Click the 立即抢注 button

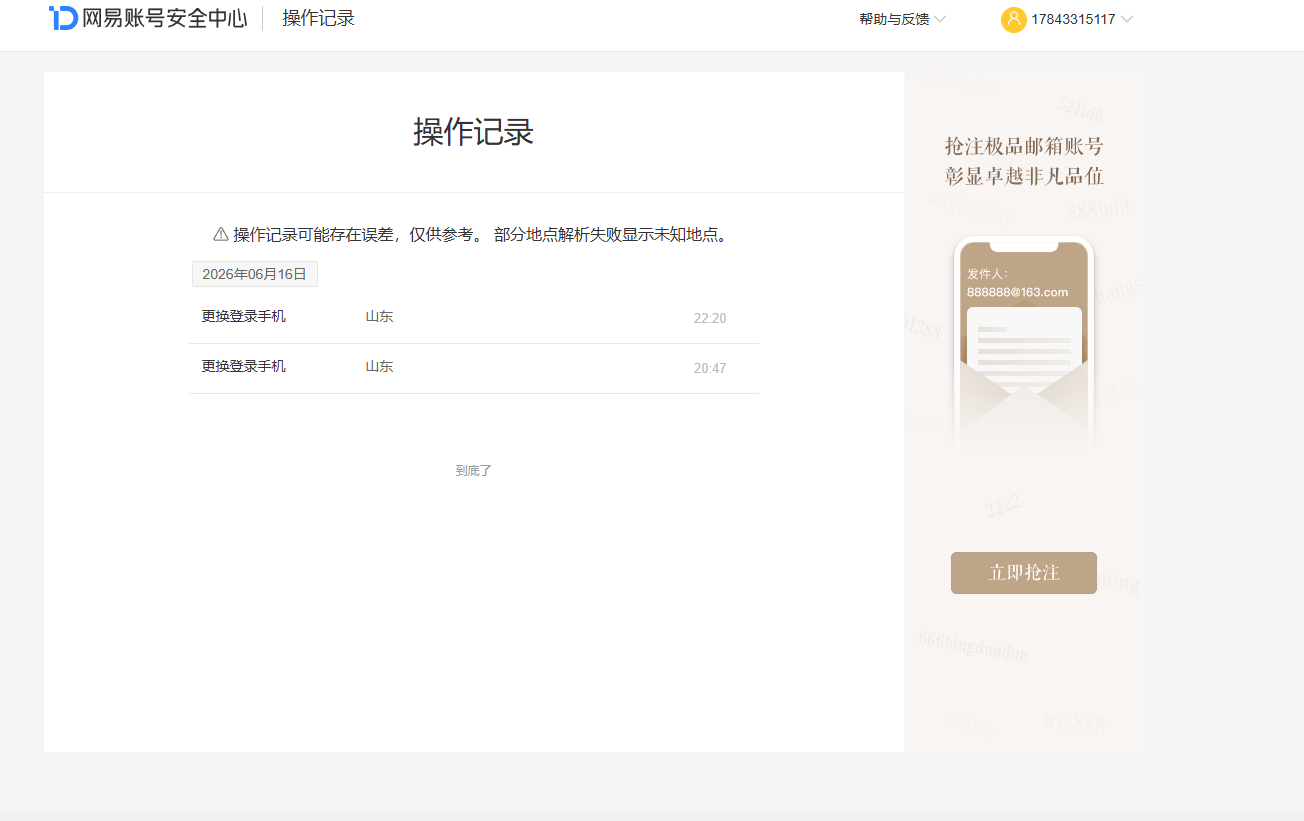tap(1024, 573)
